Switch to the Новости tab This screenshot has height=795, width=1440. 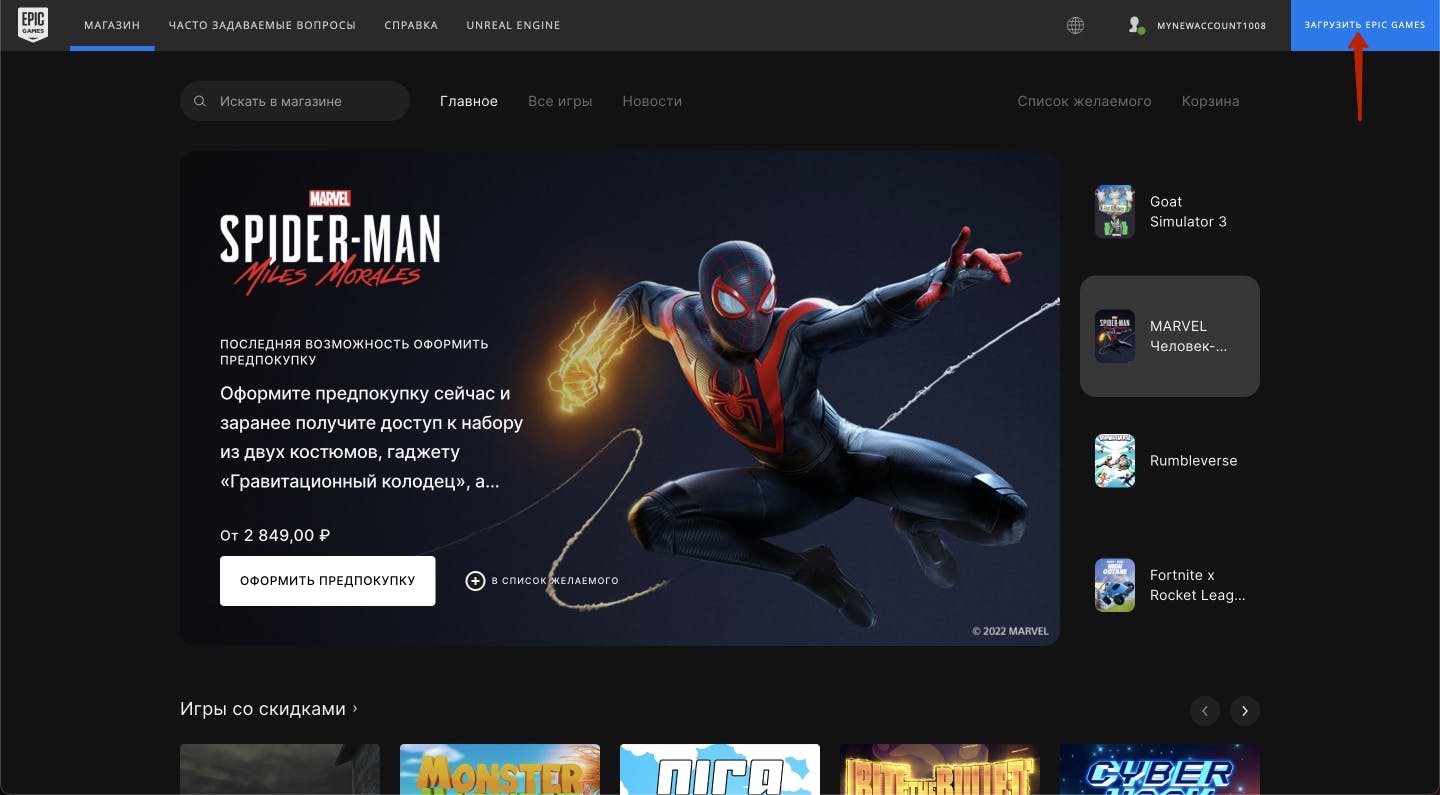coord(652,101)
